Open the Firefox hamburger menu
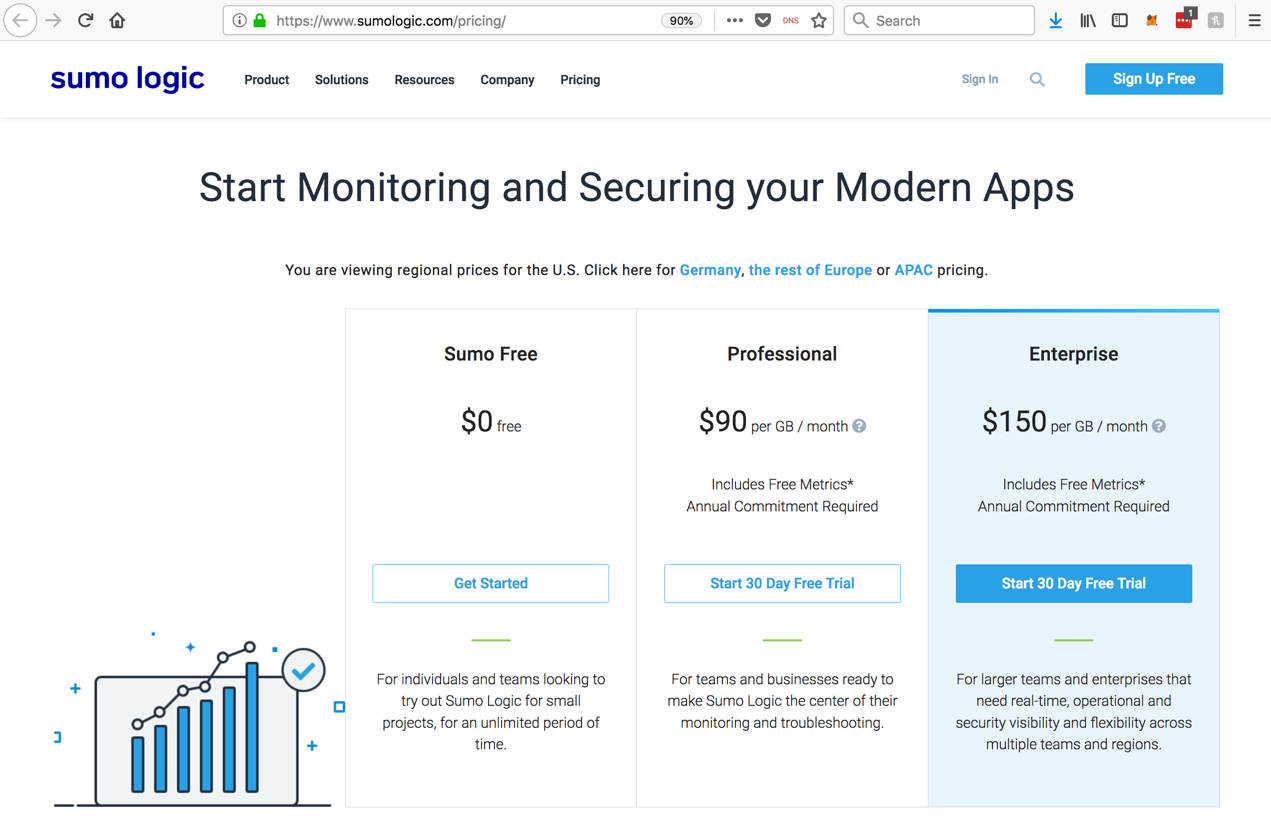This screenshot has width=1271, height=817. coord(1254,20)
